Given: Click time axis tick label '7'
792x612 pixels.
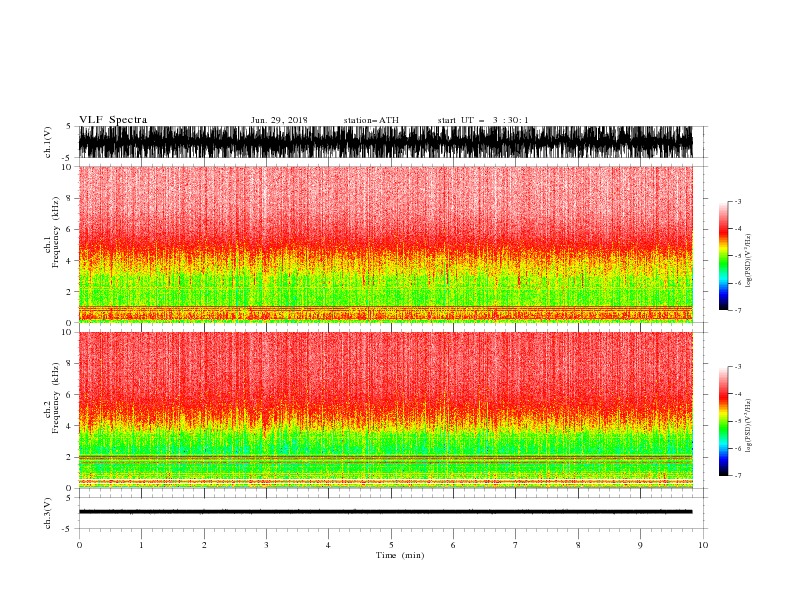Looking at the screenshot, I should click(x=516, y=545).
